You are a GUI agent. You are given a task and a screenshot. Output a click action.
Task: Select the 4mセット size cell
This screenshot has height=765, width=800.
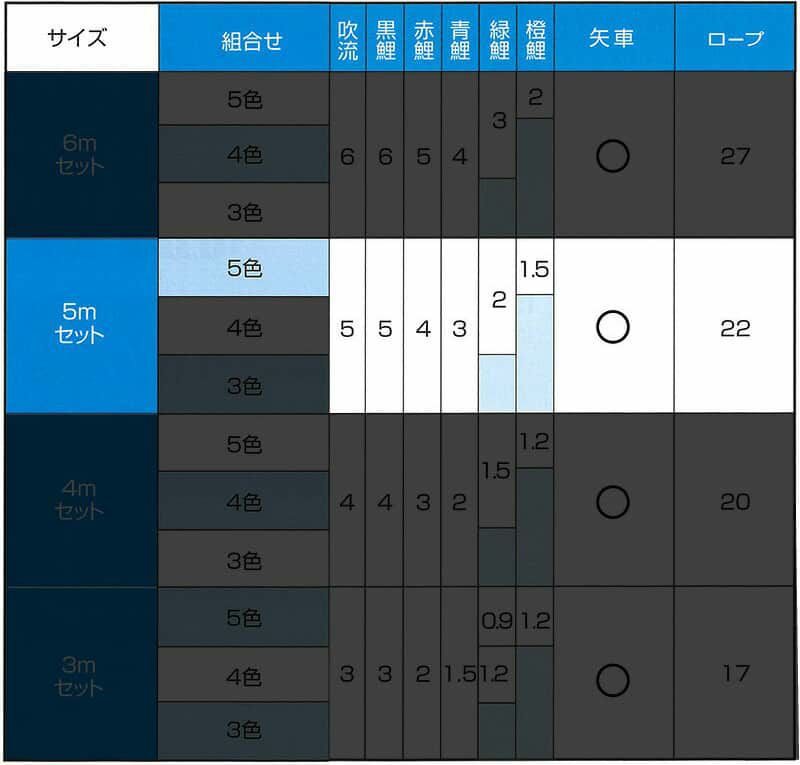click(81, 500)
